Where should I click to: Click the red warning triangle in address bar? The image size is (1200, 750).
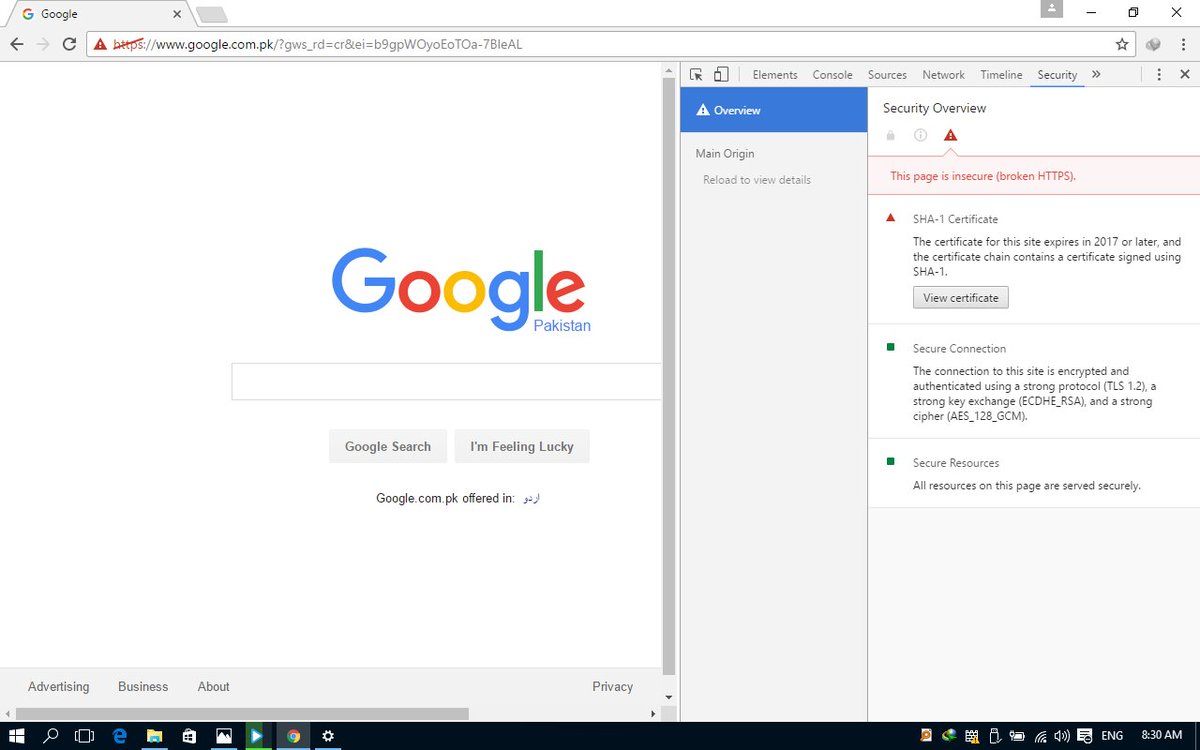pos(100,44)
